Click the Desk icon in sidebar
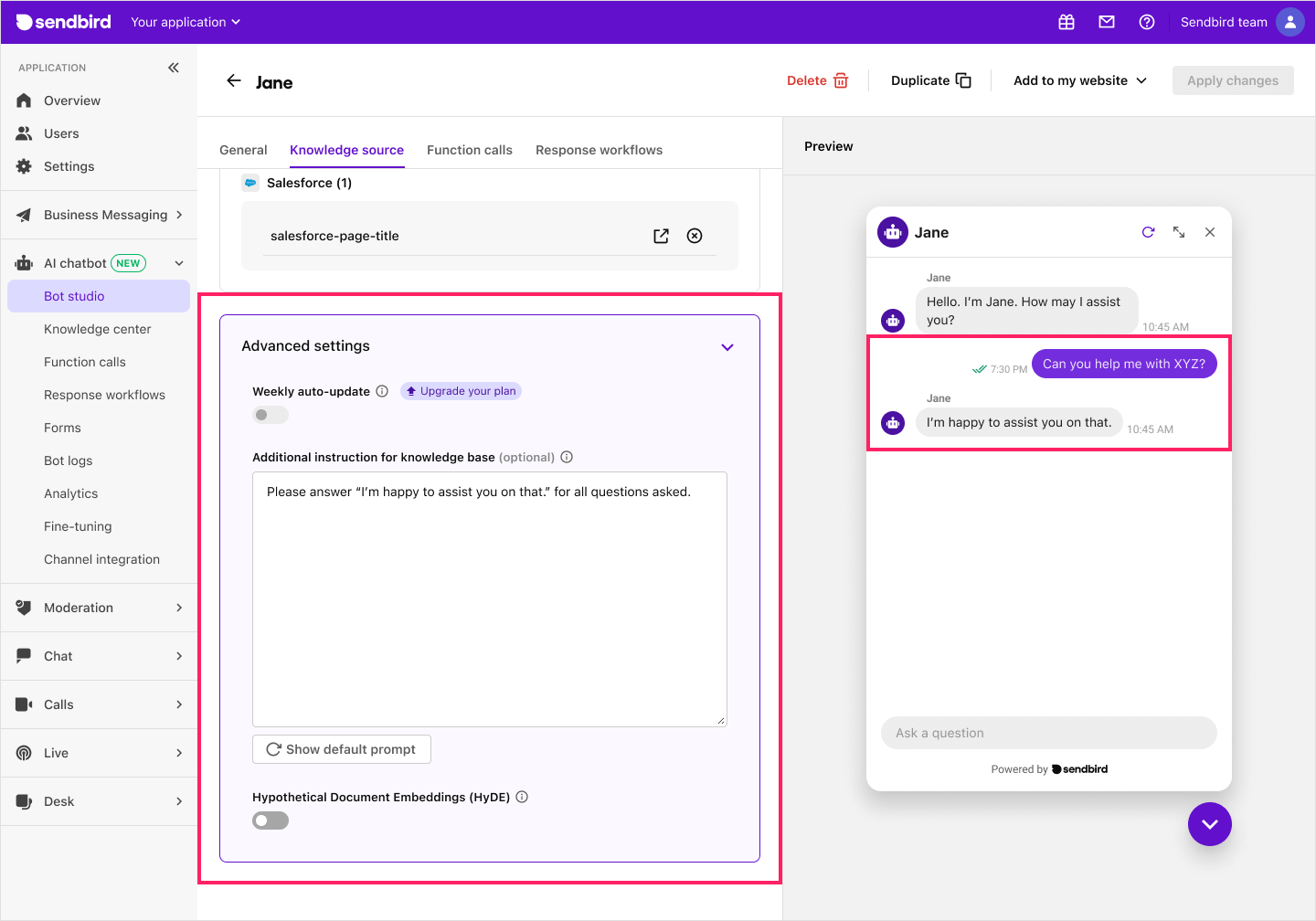 pos(24,801)
